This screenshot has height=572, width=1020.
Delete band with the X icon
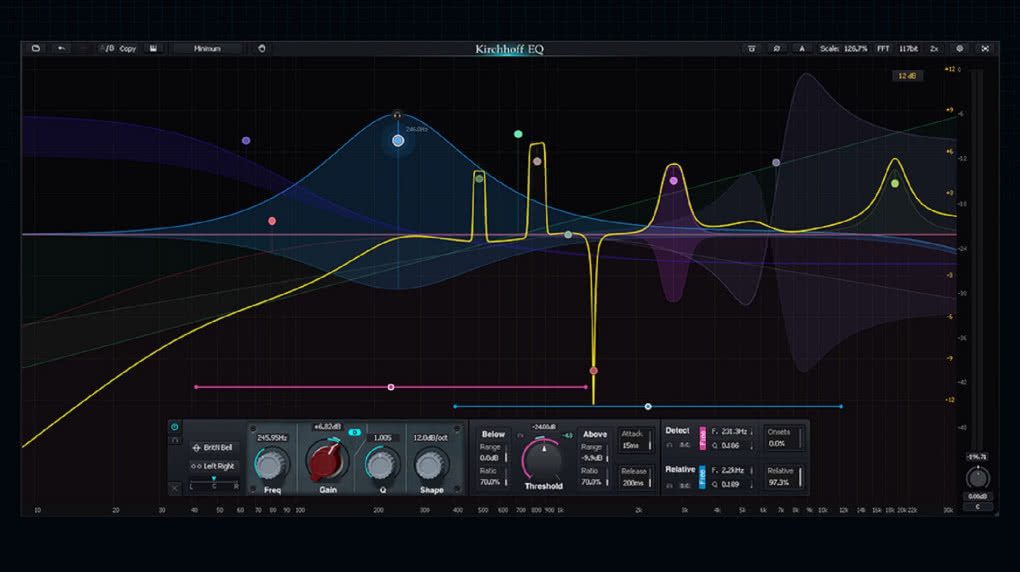click(174, 487)
